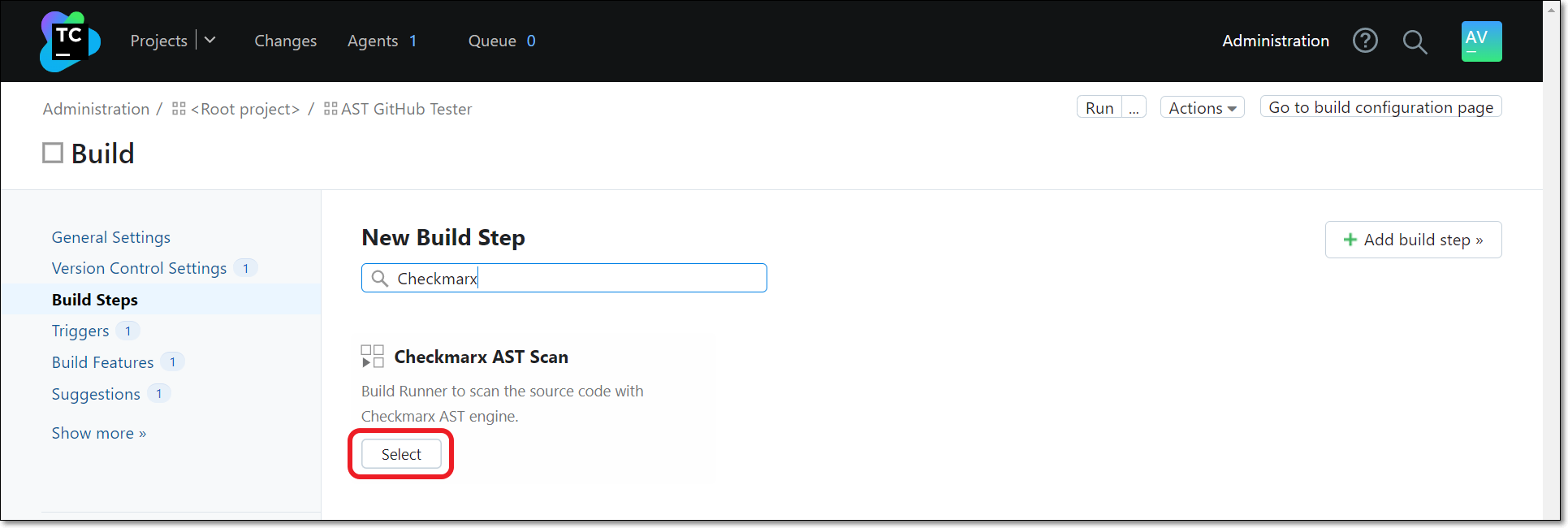Go to the Changes page

(286, 41)
